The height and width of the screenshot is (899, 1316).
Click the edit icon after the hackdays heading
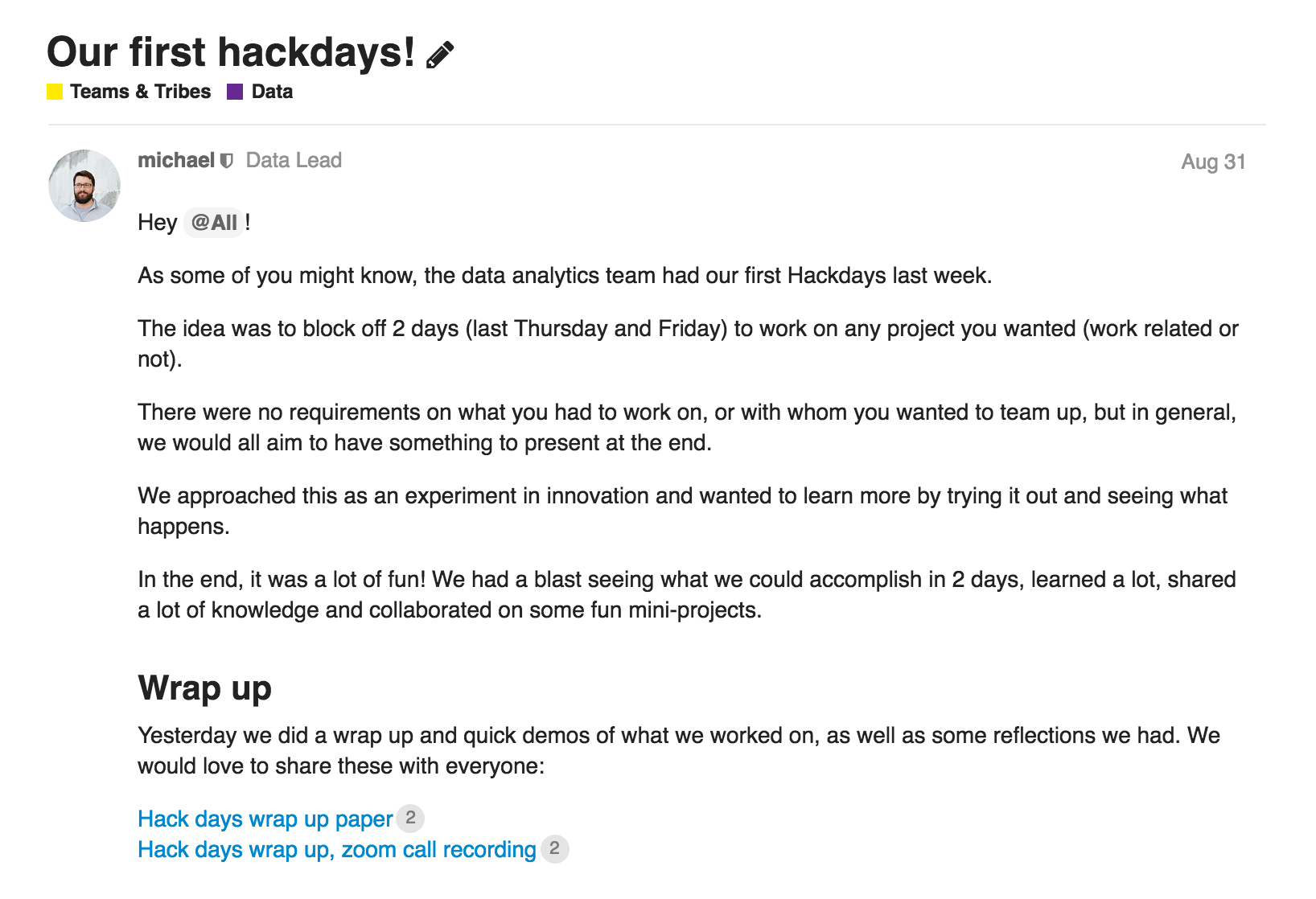point(438,53)
